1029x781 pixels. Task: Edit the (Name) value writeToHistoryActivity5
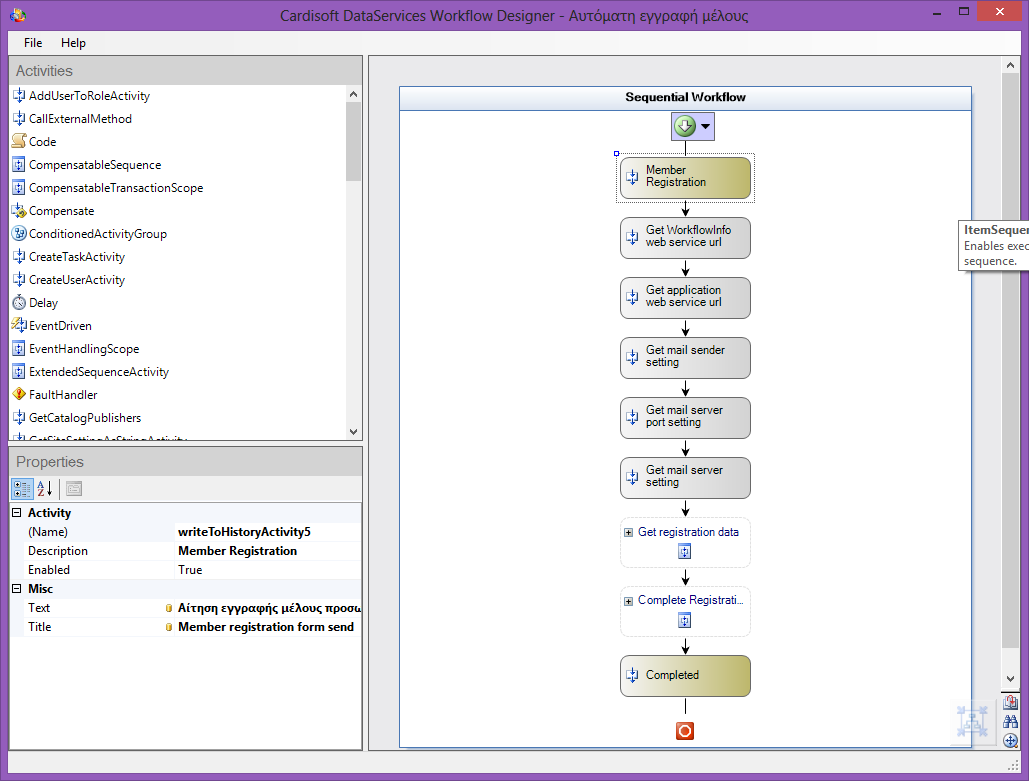(268, 532)
